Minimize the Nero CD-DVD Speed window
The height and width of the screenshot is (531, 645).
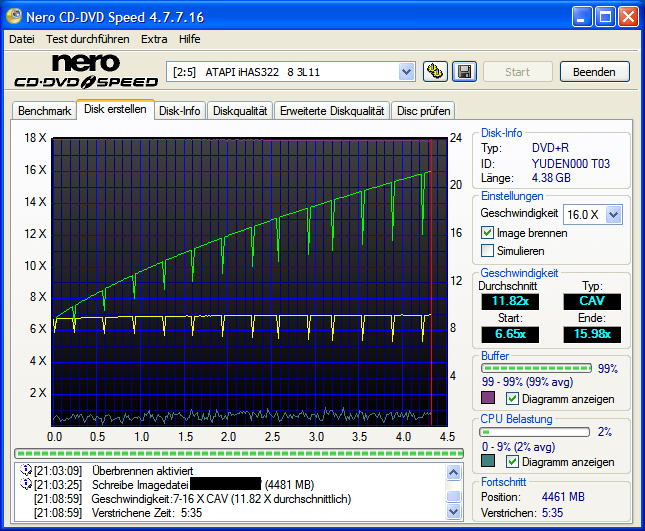click(x=583, y=17)
